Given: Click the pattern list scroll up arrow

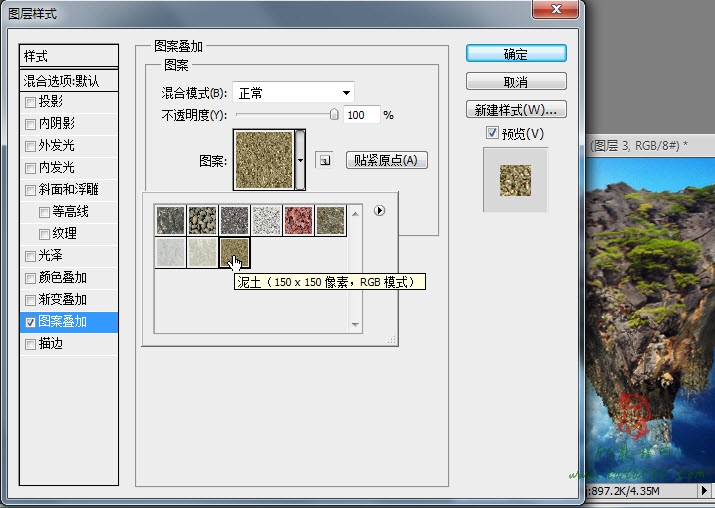Looking at the screenshot, I should click(x=355, y=214).
